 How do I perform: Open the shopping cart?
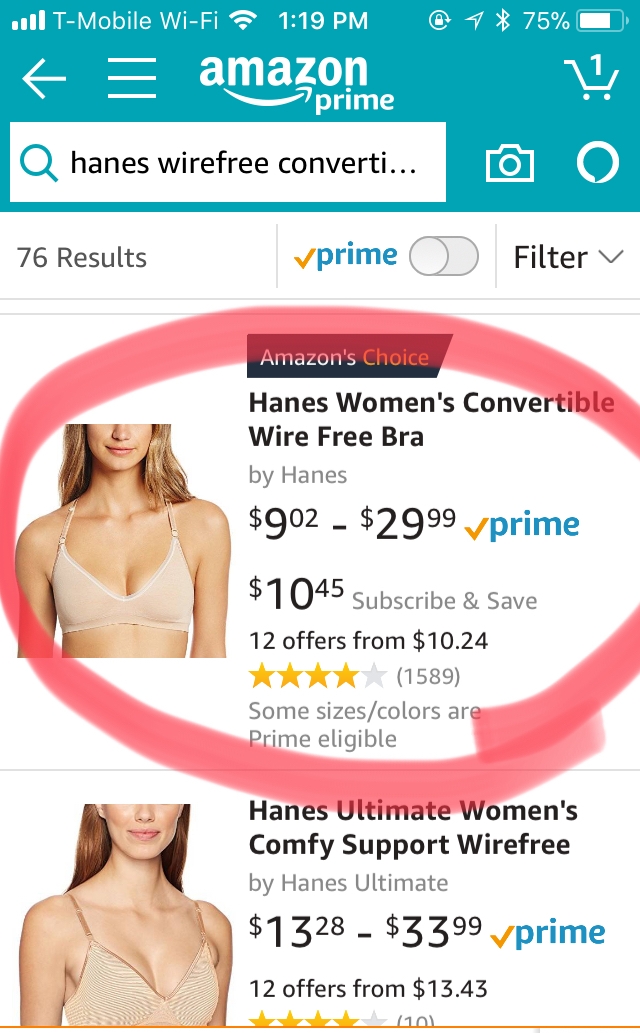click(x=592, y=76)
